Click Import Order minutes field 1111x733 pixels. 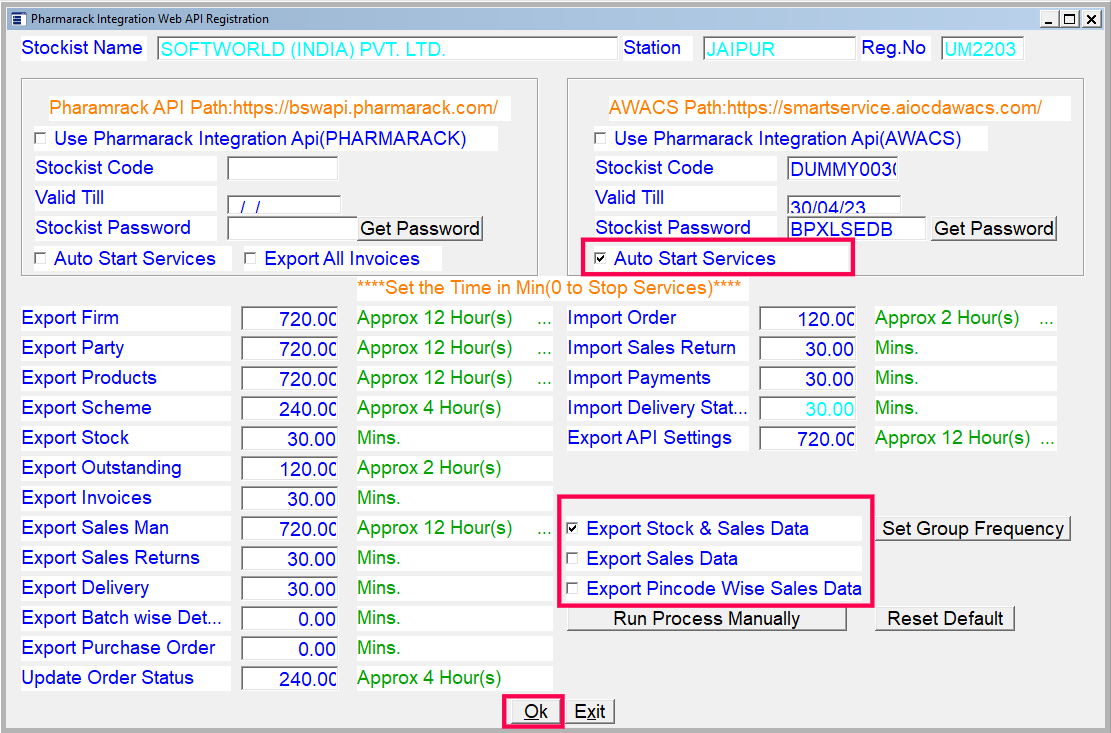tap(808, 319)
